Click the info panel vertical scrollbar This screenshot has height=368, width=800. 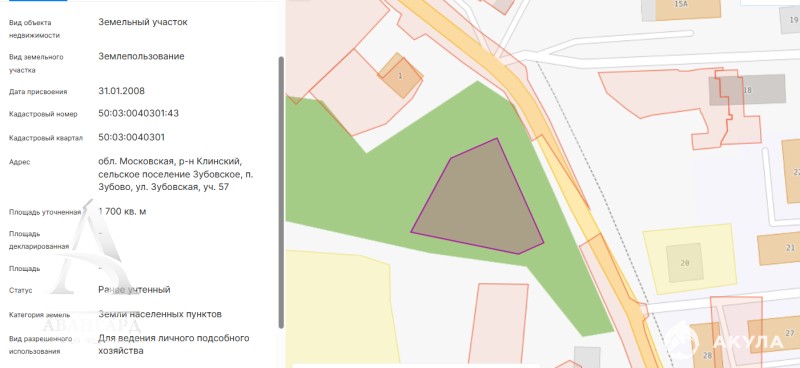(x=281, y=192)
